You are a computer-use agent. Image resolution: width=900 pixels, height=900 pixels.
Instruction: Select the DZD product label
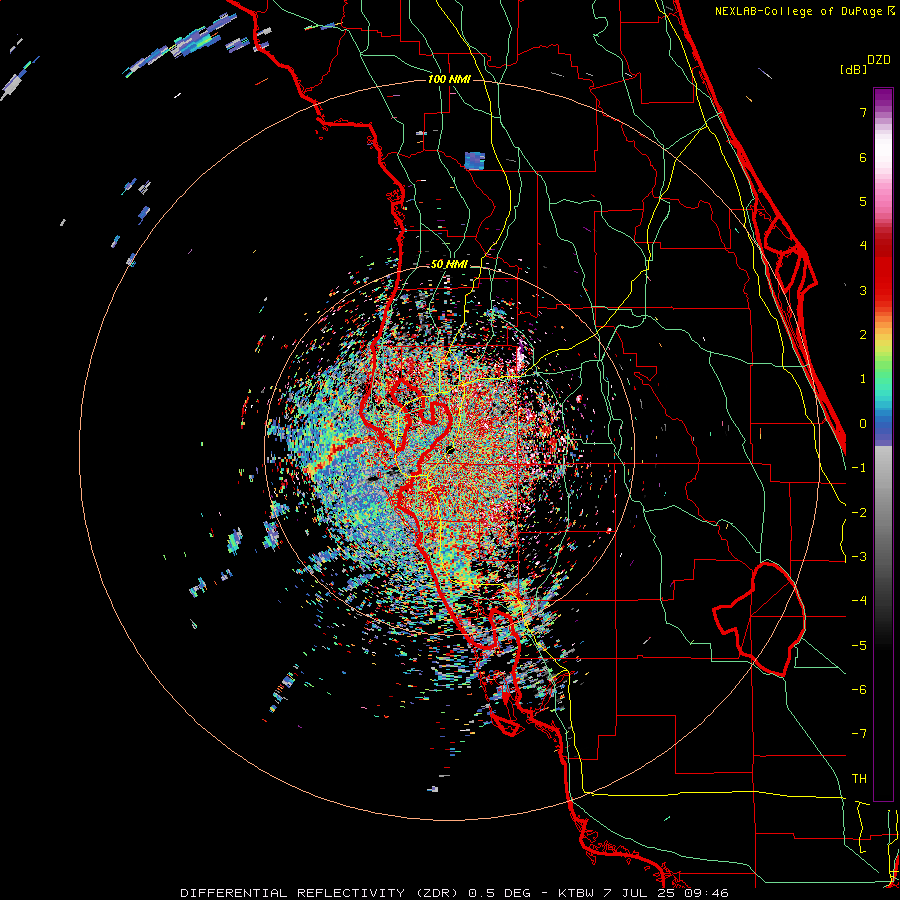click(879, 60)
